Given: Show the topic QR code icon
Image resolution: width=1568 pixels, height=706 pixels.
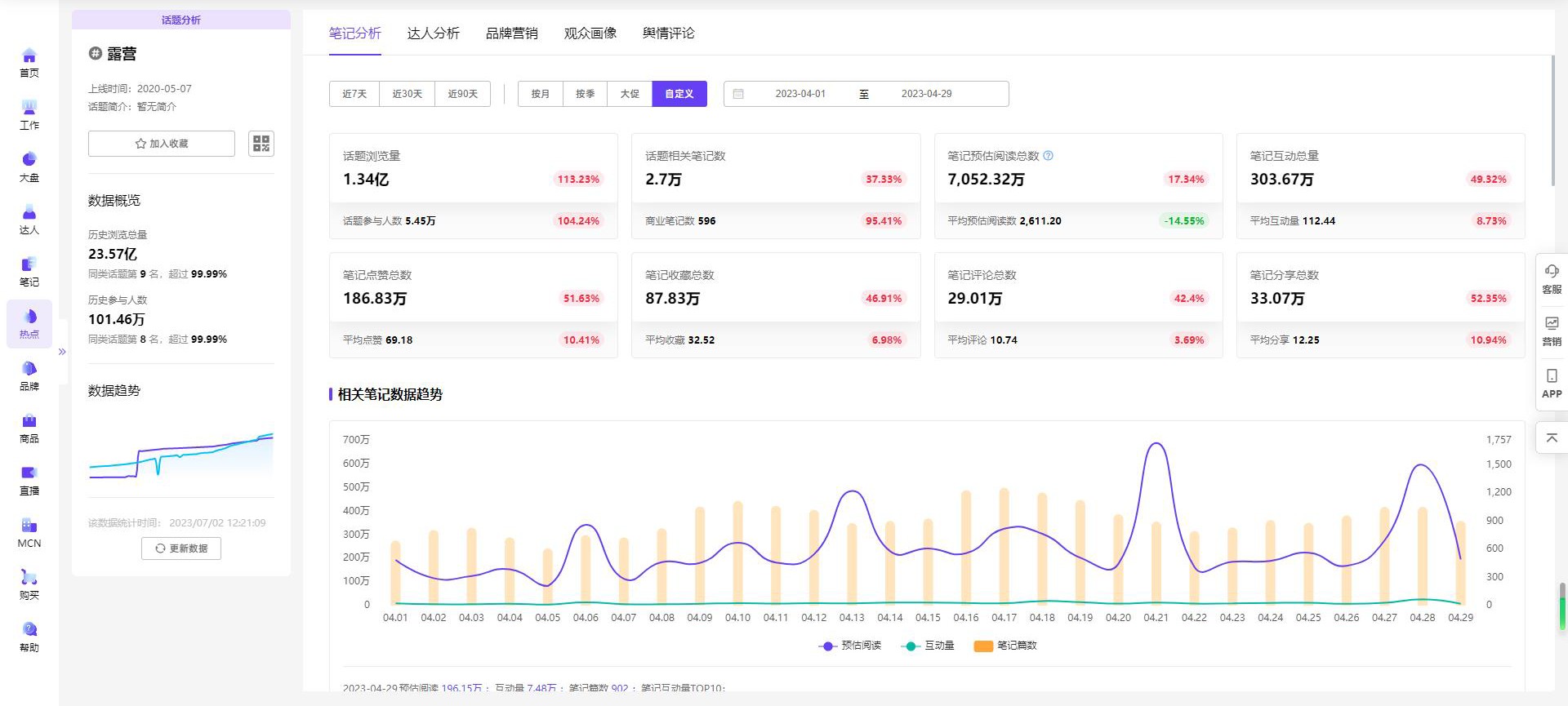Looking at the screenshot, I should tap(261, 144).
